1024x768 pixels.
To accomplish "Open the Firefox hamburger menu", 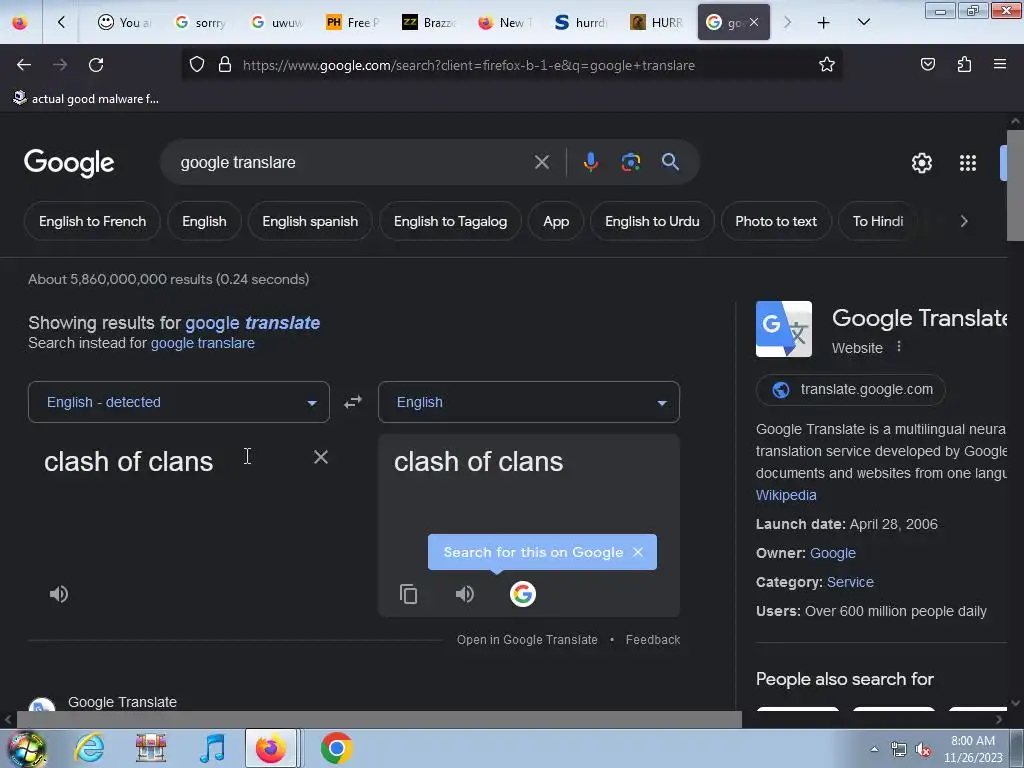I will 1000,64.
